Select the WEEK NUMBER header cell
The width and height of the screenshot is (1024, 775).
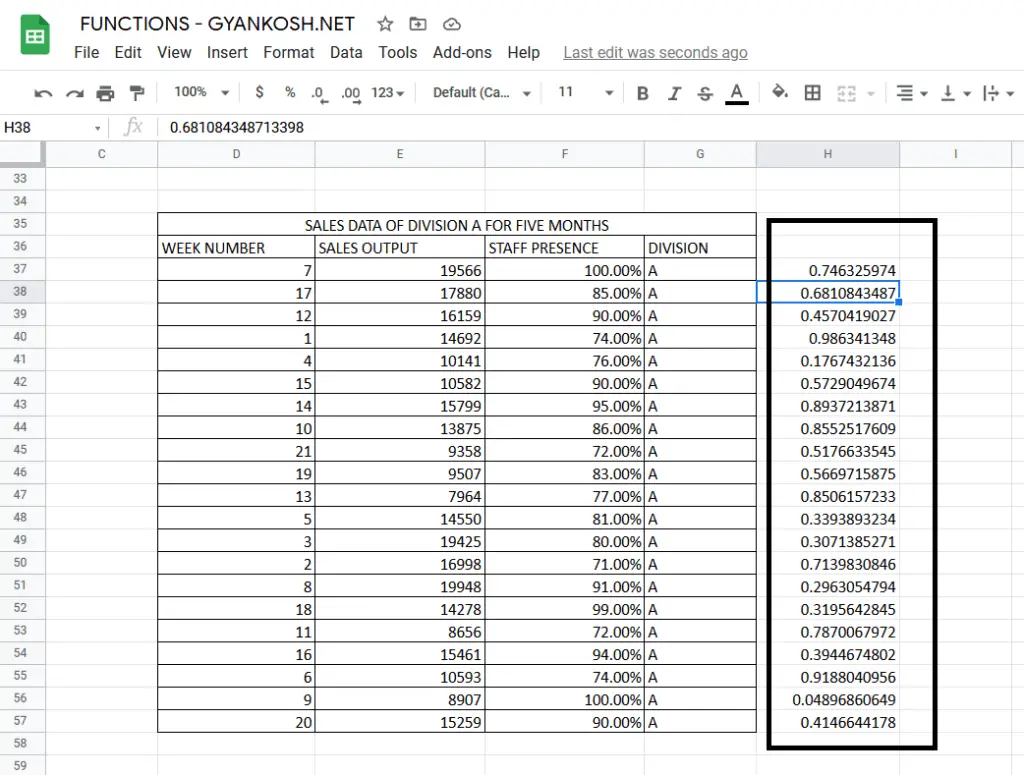tap(236, 247)
